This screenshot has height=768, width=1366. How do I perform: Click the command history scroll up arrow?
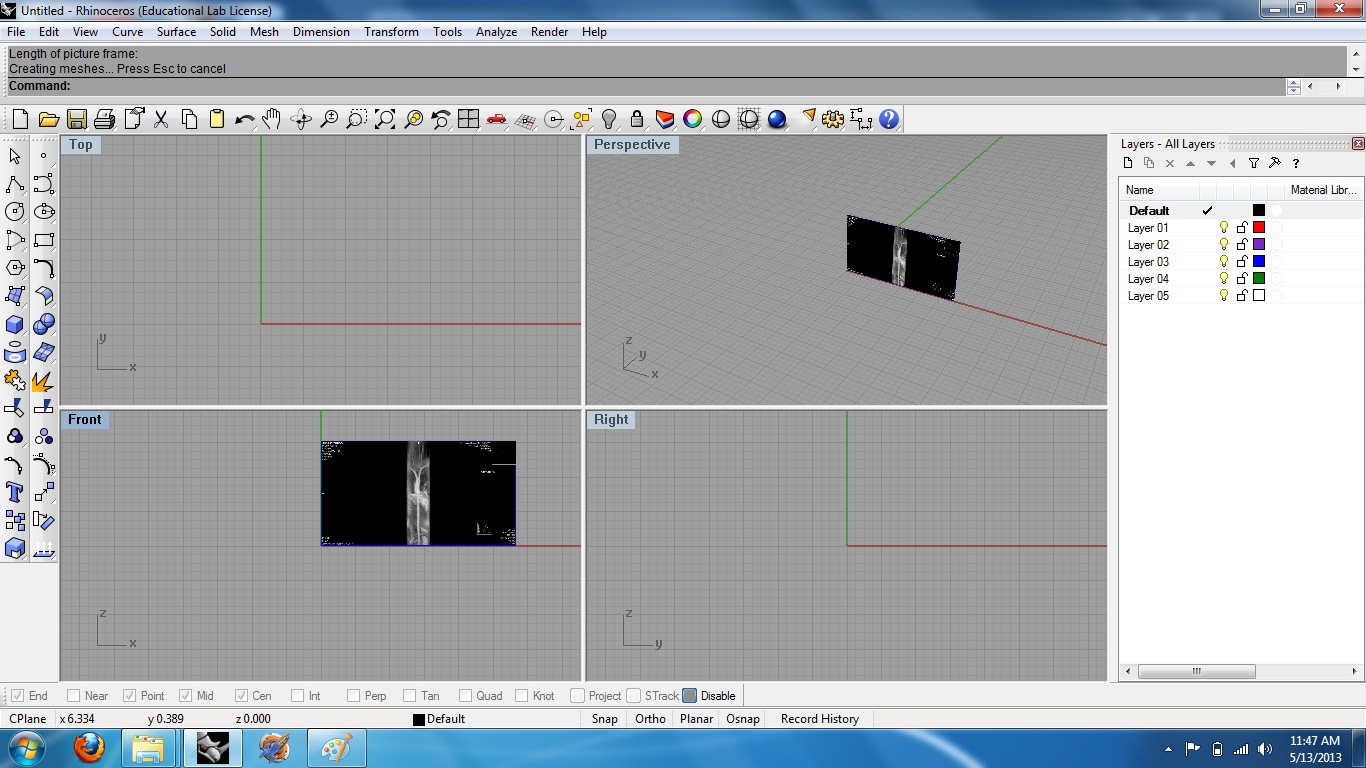click(x=1357, y=53)
